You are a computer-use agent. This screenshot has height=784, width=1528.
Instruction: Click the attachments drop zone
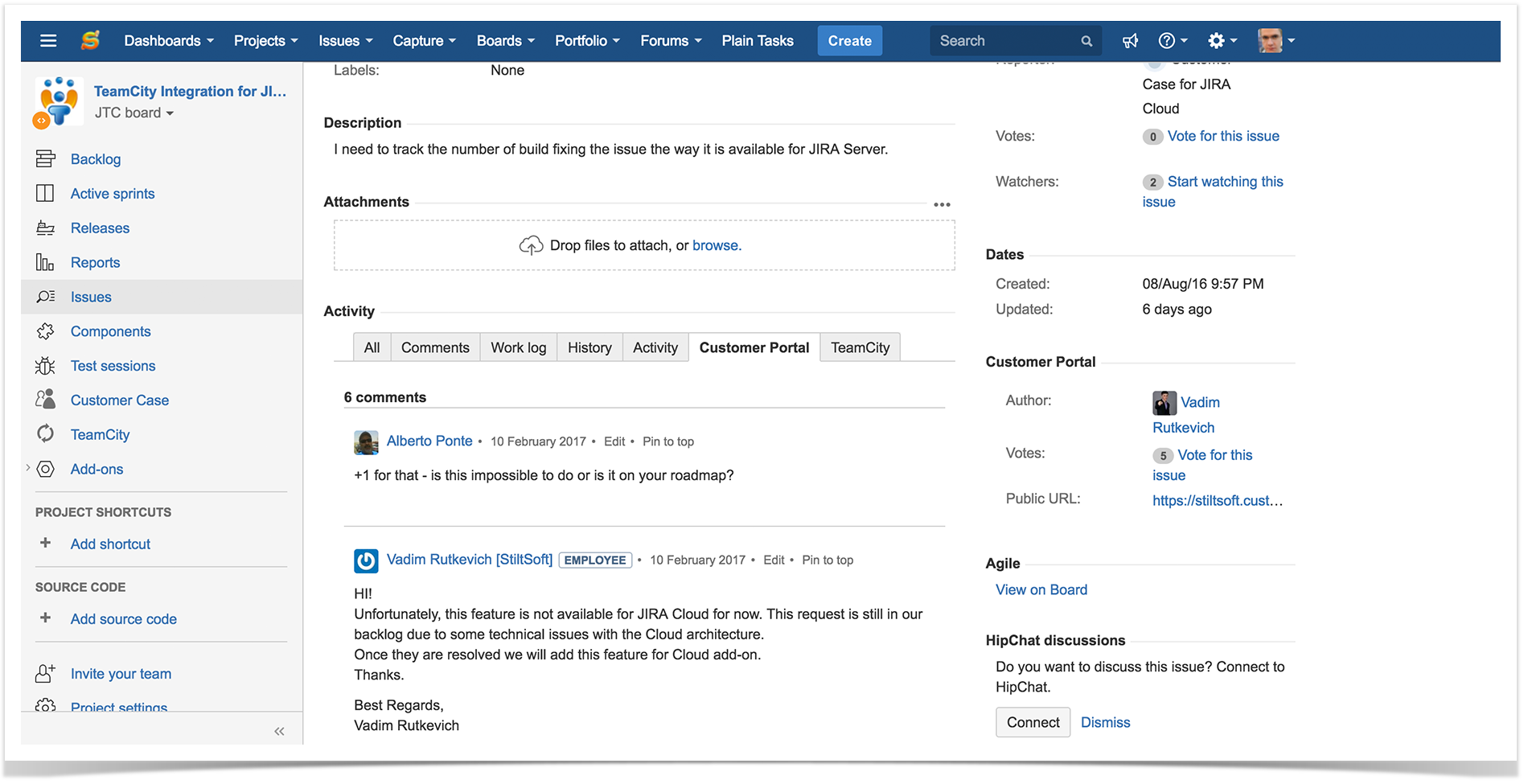coord(644,245)
